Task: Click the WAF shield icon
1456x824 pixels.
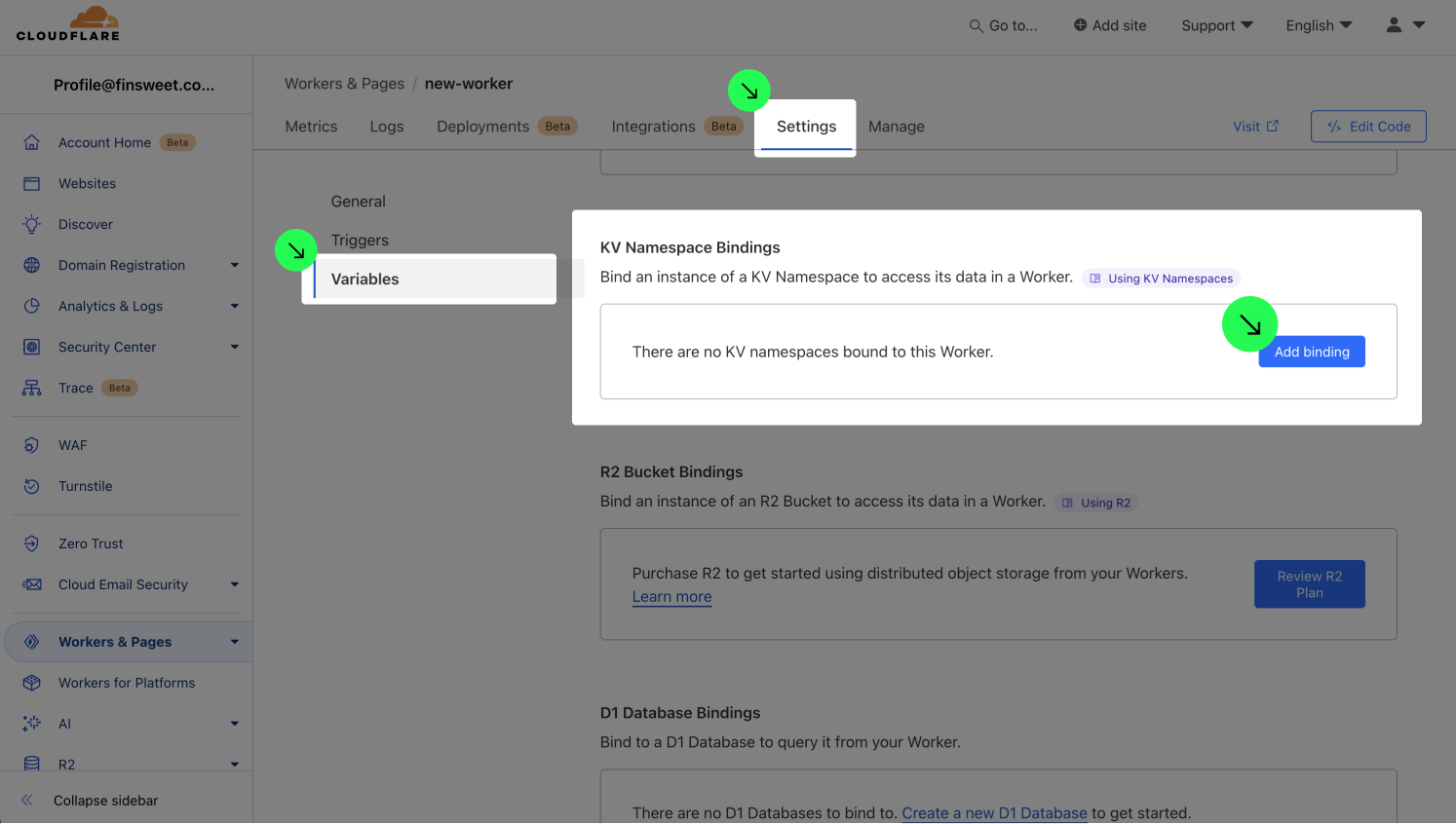Action: click(32, 445)
